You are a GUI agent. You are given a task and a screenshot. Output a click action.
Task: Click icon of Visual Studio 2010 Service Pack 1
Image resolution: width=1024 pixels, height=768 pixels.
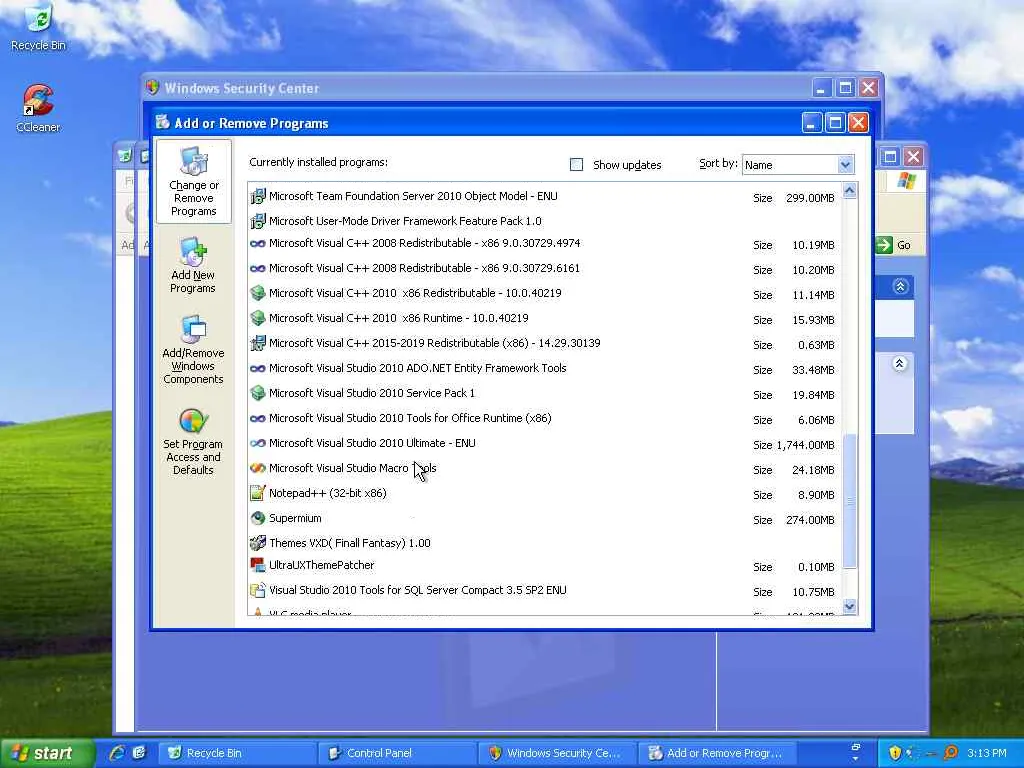[x=258, y=393]
